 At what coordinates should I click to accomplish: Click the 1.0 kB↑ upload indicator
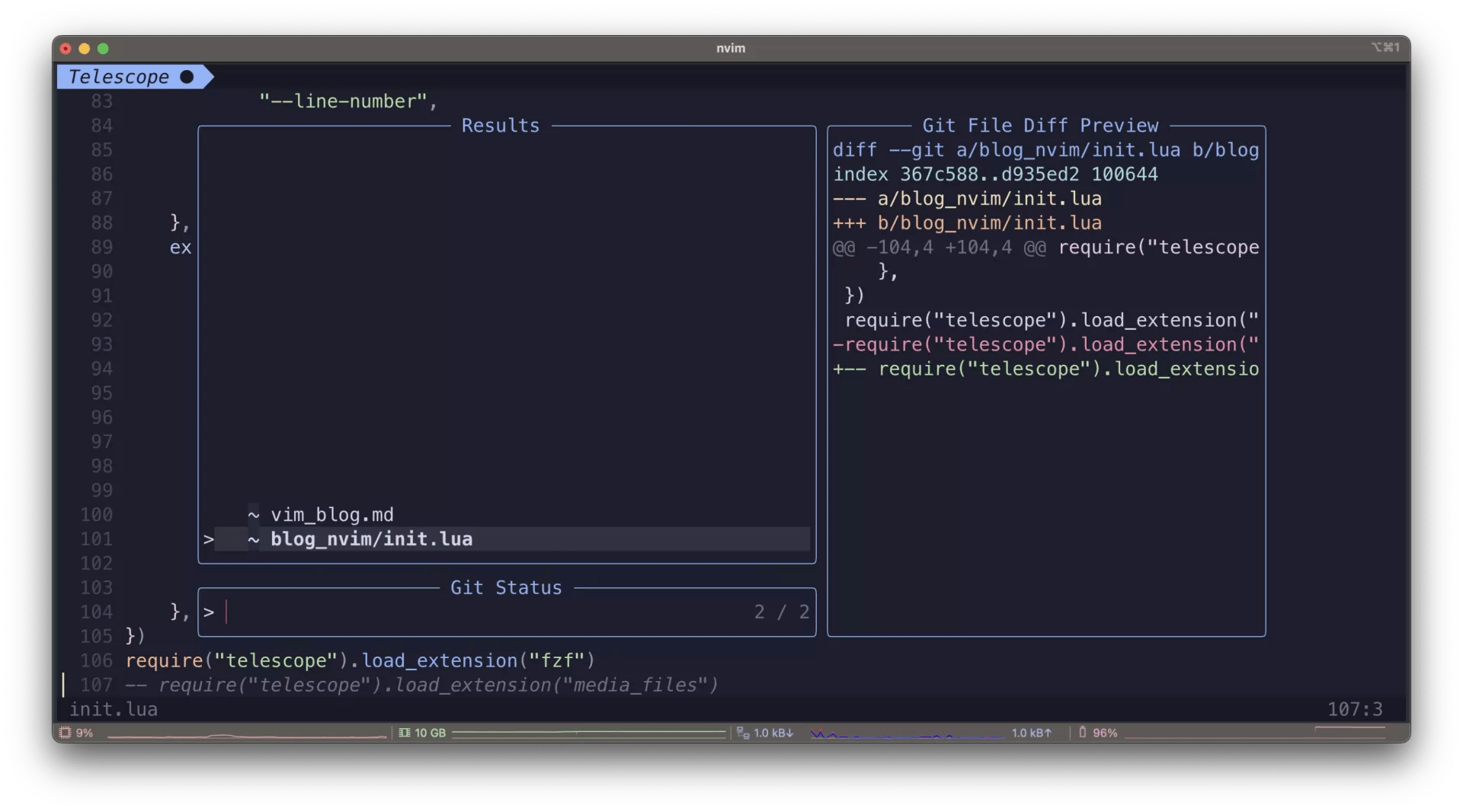point(1031,733)
